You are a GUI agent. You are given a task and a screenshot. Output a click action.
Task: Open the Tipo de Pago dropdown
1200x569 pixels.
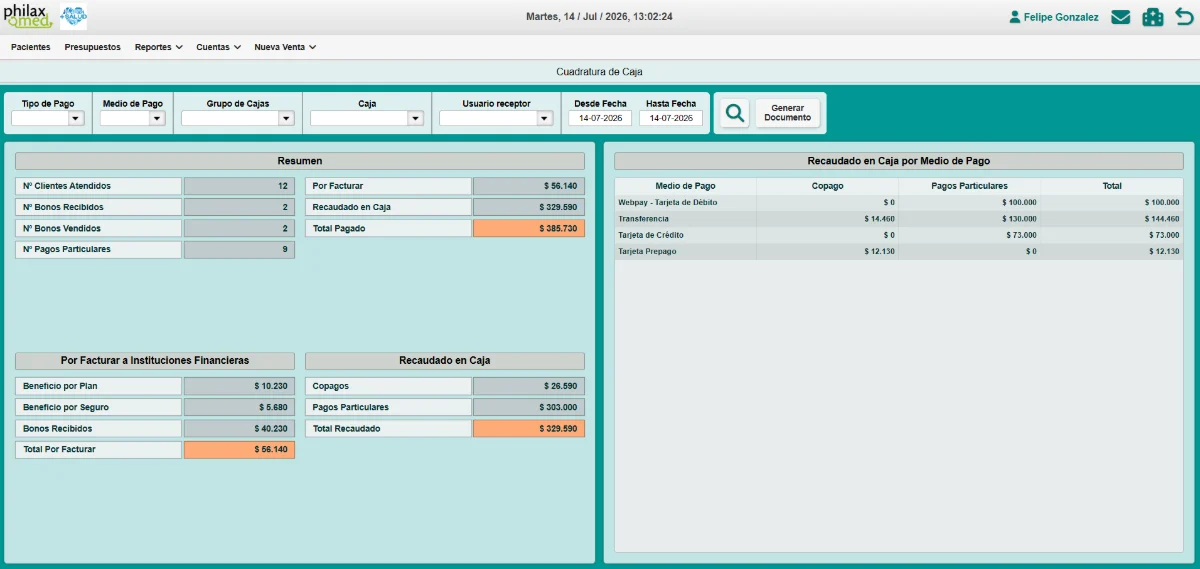tap(48, 118)
